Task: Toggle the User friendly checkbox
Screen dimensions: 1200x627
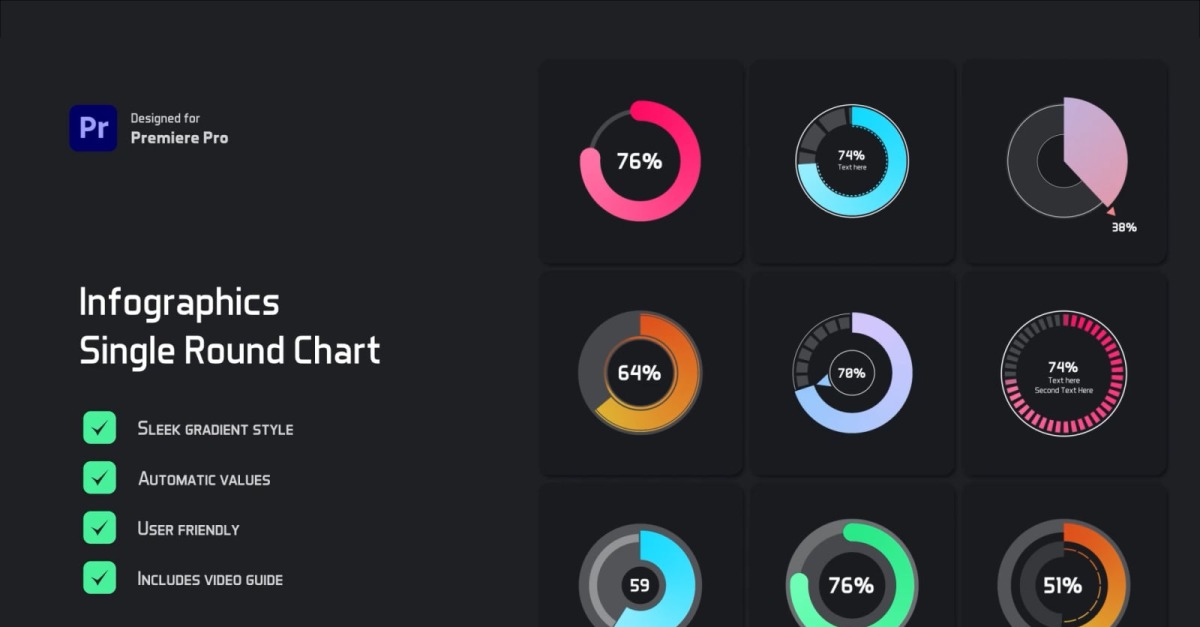Action: point(100,528)
